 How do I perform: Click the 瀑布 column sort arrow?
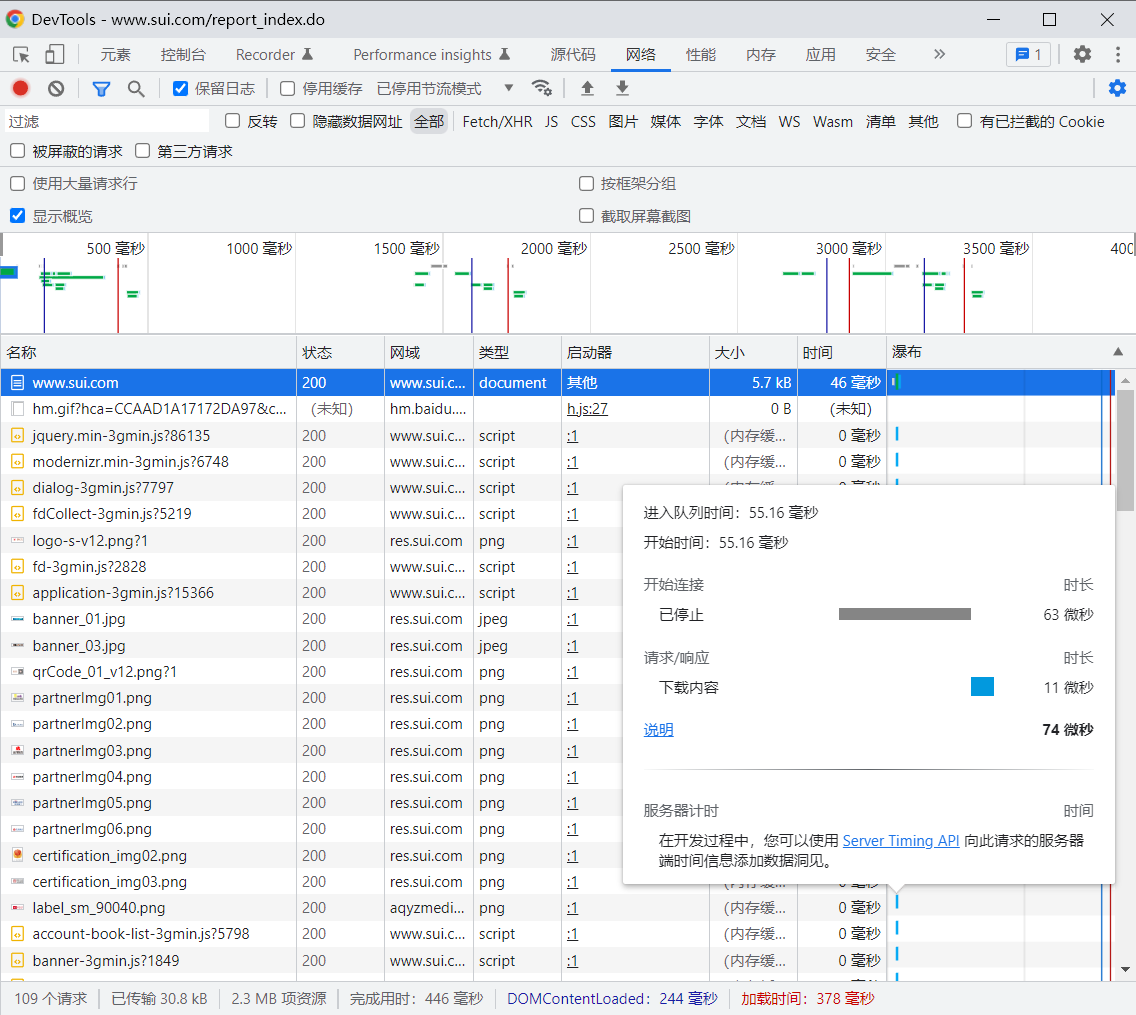pos(1118,352)
